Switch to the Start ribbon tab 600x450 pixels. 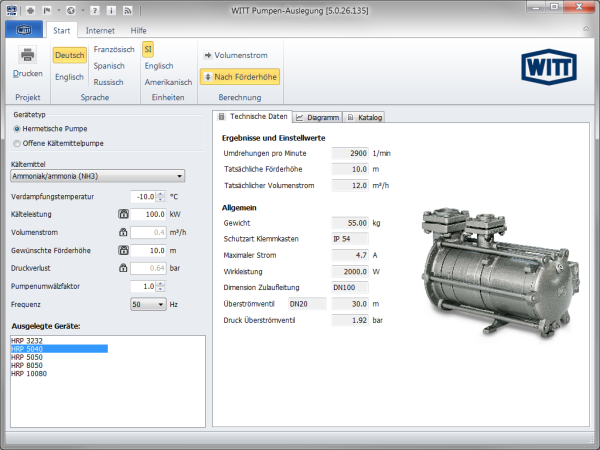coord(62,31)
